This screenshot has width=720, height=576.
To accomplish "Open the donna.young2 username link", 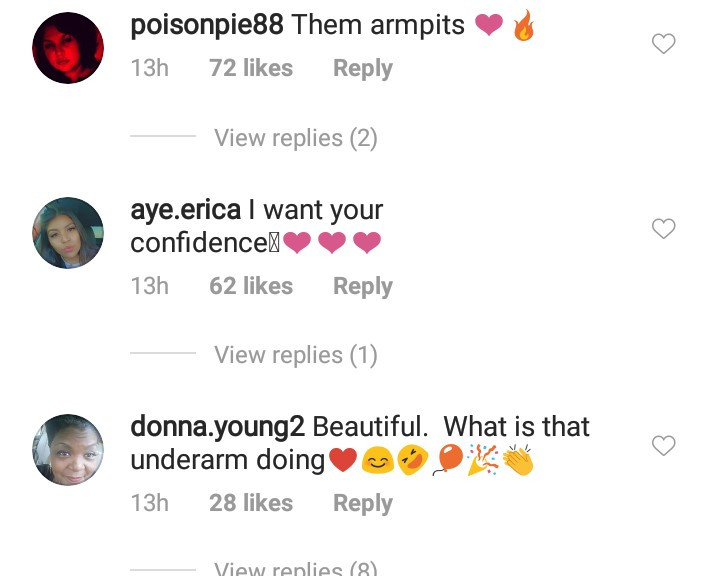I will click(x=217, y=427).
